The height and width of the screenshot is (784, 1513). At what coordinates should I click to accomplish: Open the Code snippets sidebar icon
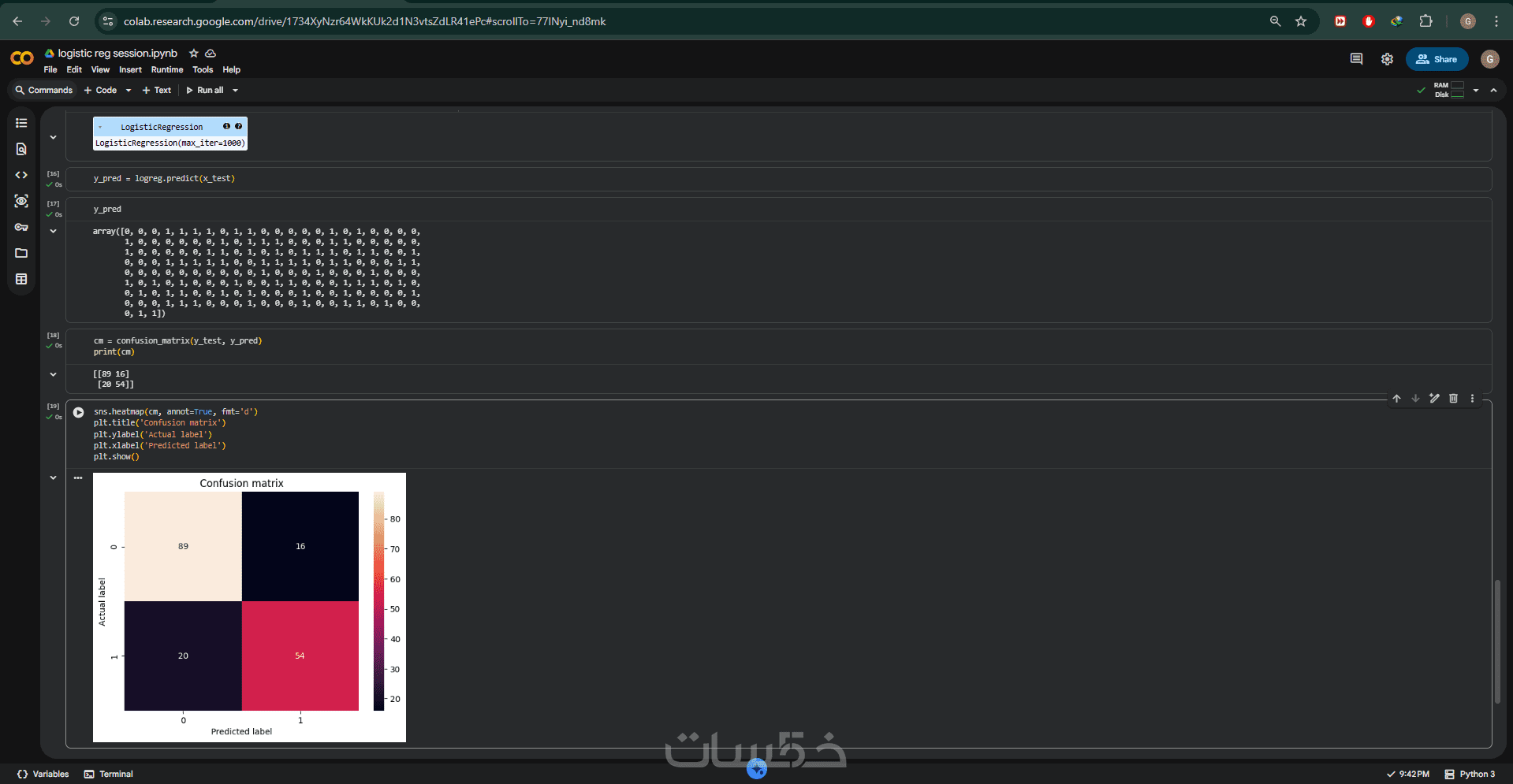coord(21,175)
